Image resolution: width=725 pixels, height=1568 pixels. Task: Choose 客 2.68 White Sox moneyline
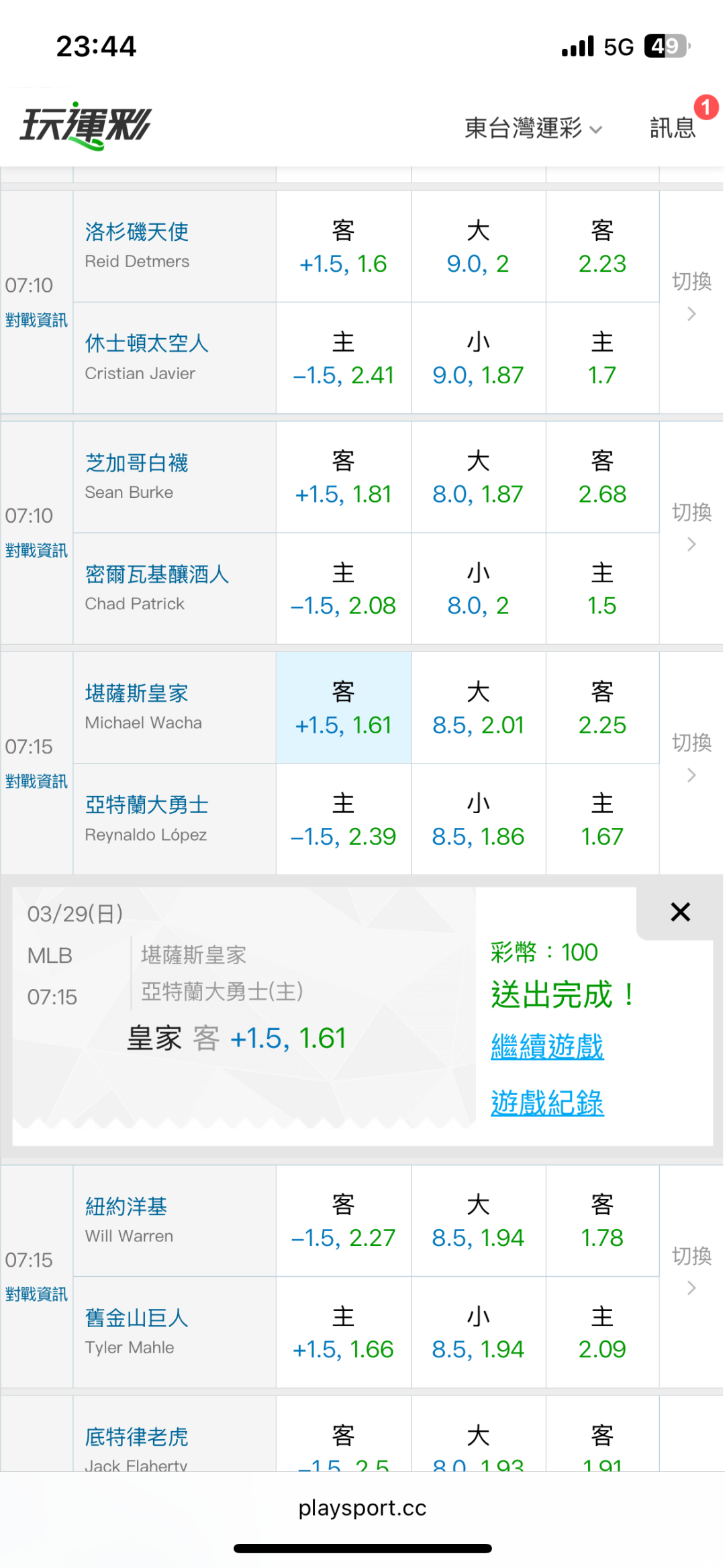coord(602,478)
